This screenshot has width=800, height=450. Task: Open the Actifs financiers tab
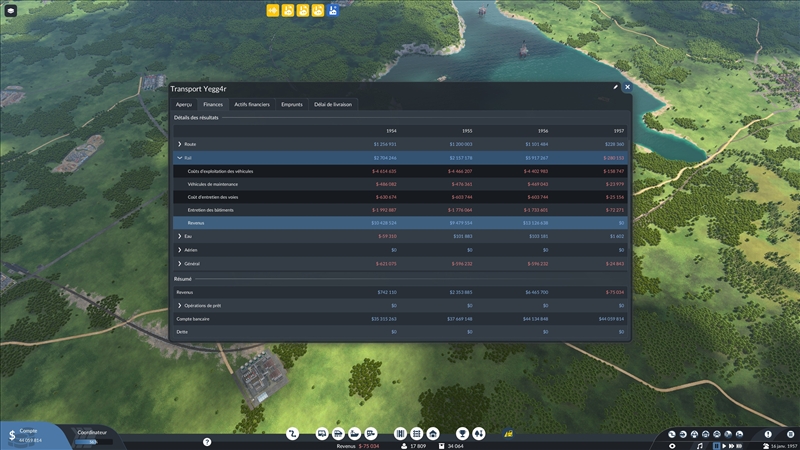click(x=252, y=105)
